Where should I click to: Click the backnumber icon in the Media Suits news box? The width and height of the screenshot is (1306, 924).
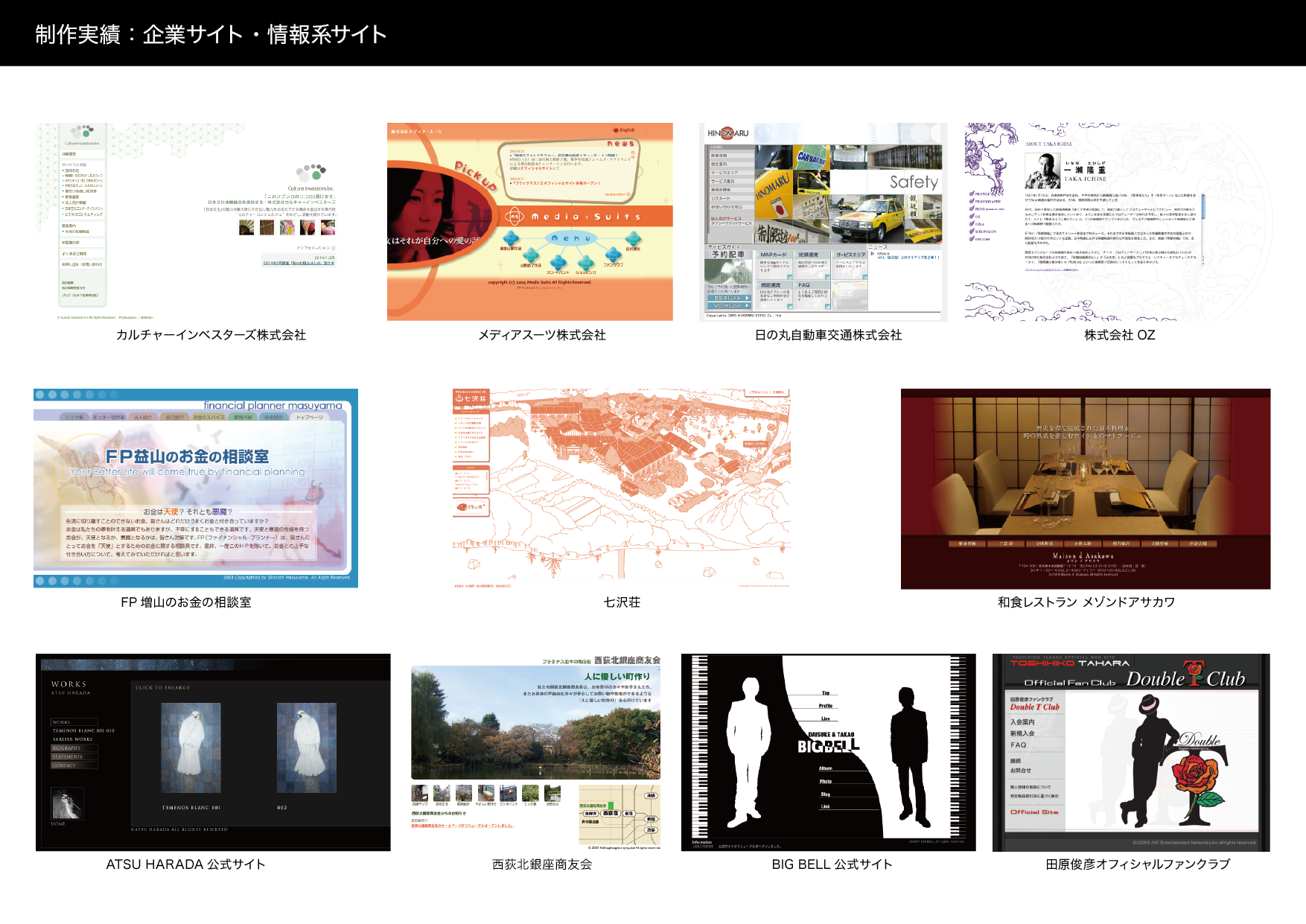629,194
